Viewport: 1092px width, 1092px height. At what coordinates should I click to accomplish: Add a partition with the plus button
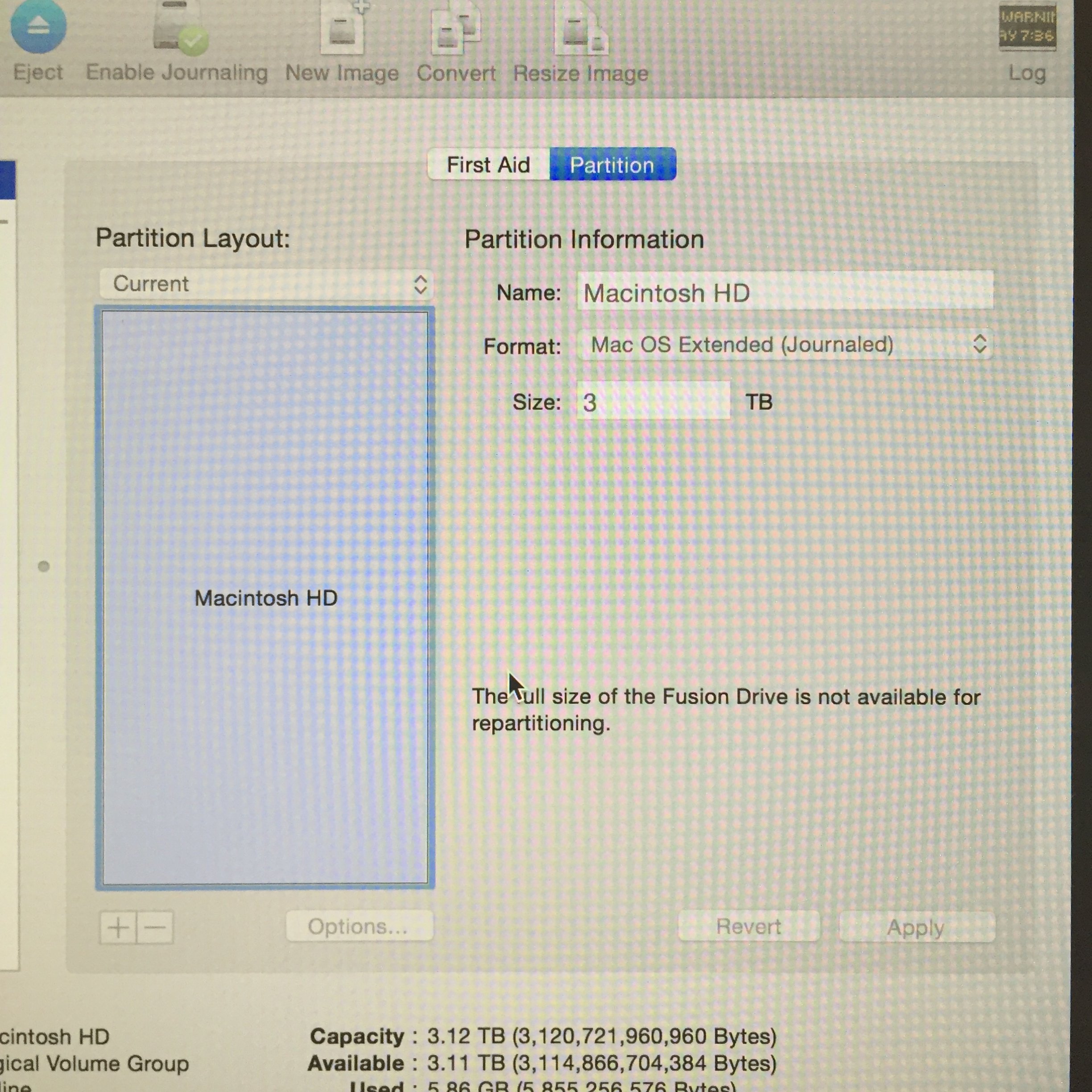point(118,928)
